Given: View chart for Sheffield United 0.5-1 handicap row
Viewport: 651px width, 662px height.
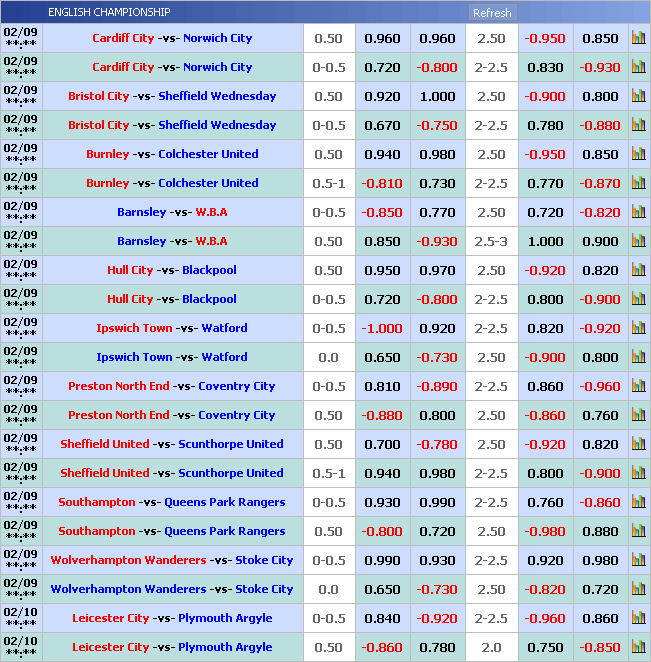Looking at the screenshot, I should pyautogui.click(x=638, y=474).
